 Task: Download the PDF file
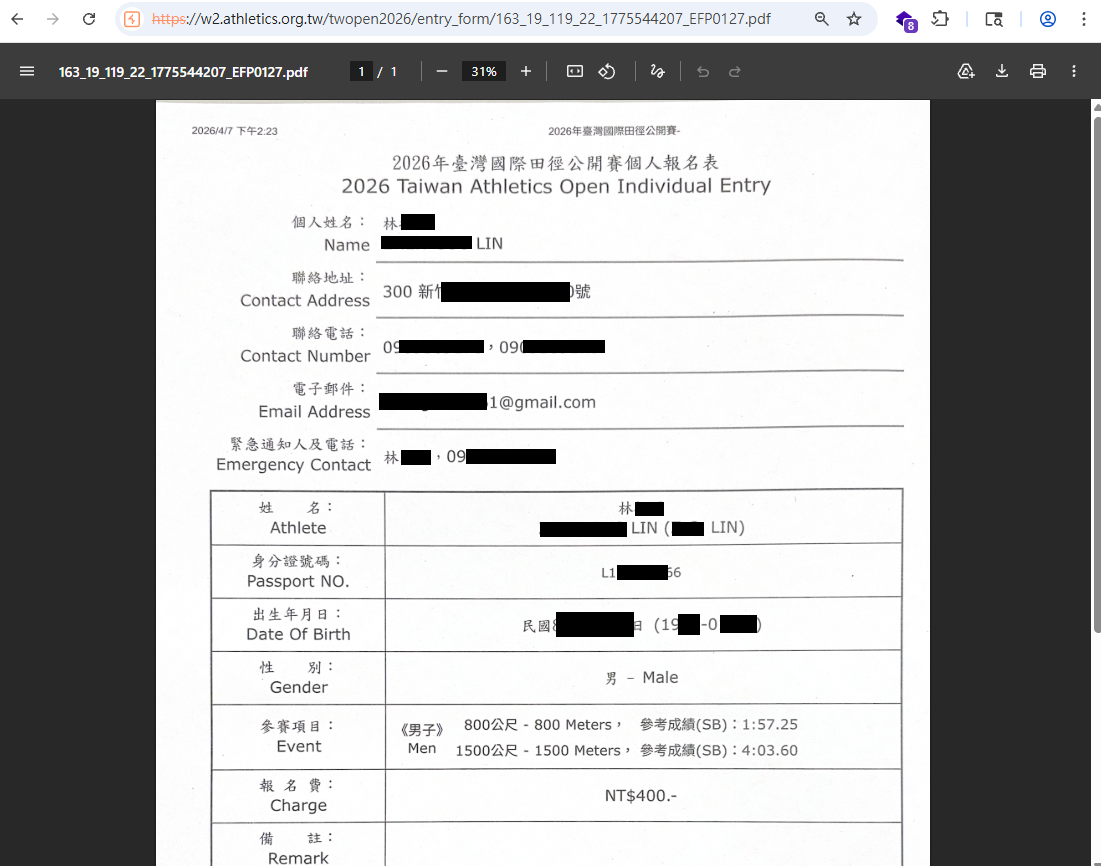pyautogui.click(x=1002, y=72)
